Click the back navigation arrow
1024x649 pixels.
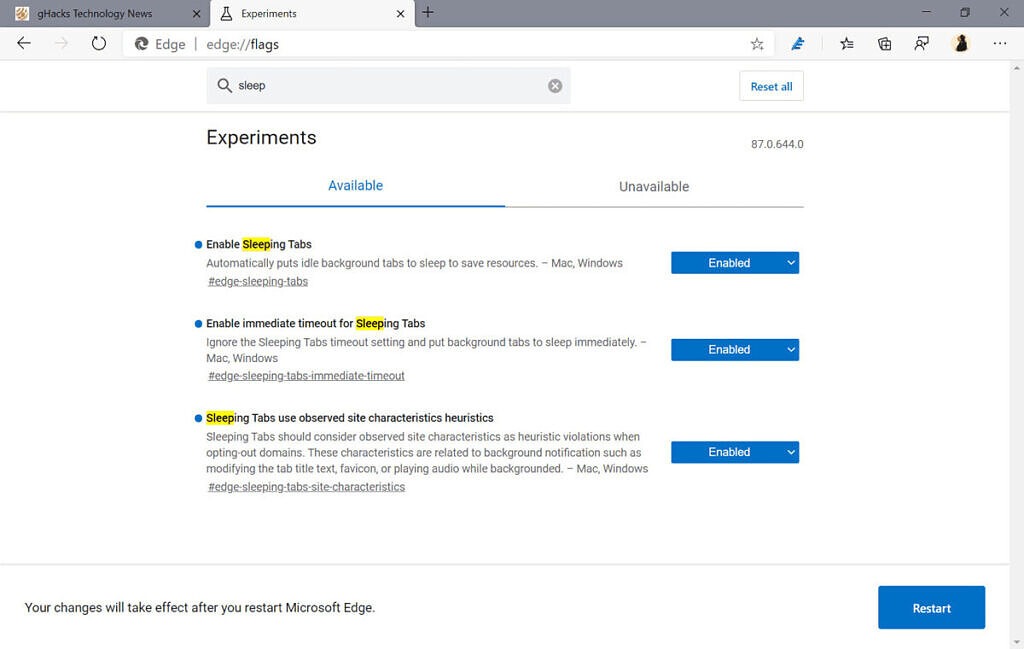tap(23, 43)
